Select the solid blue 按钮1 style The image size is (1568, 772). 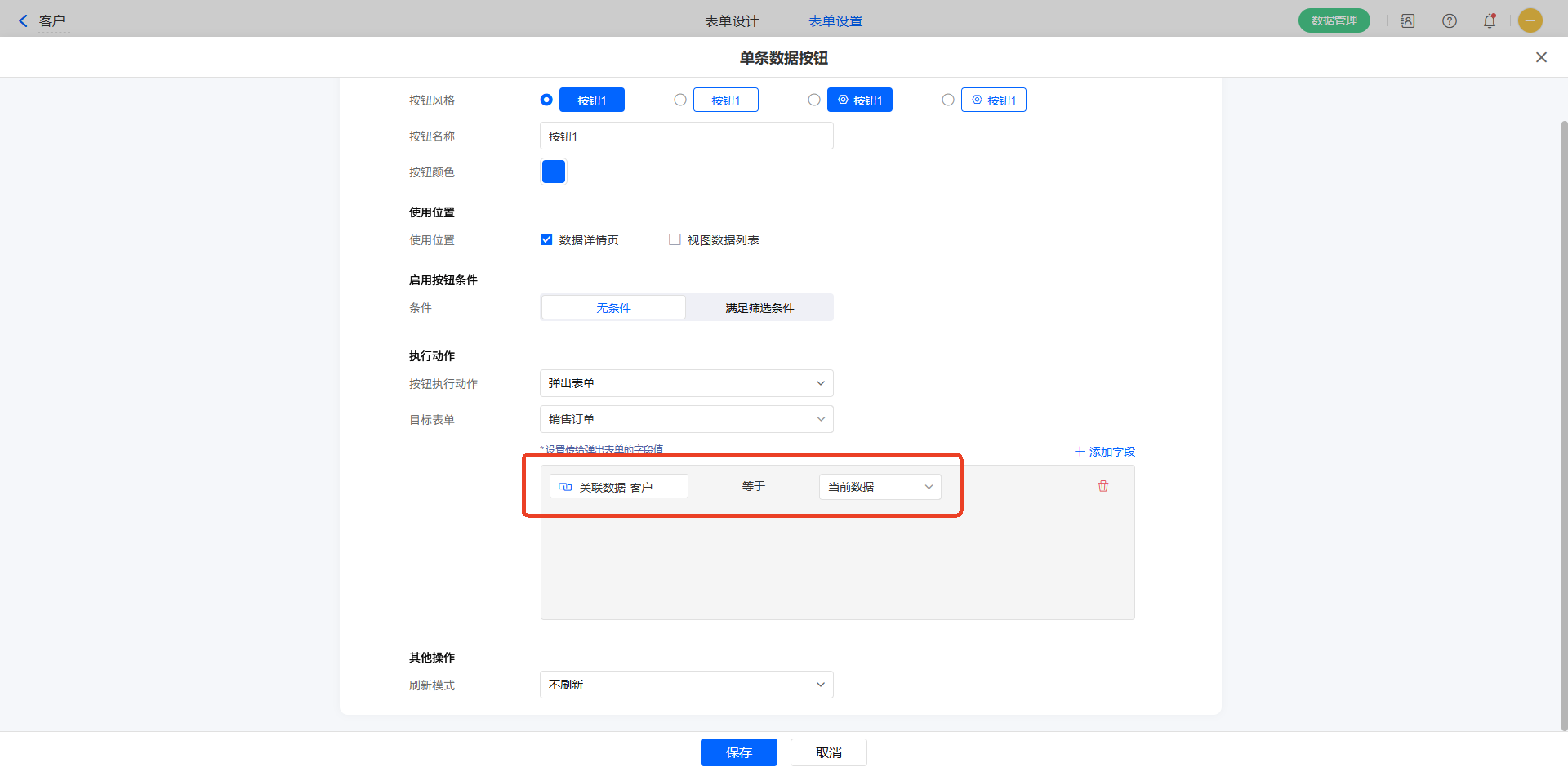pyautogui.click(x=546, y=100)
